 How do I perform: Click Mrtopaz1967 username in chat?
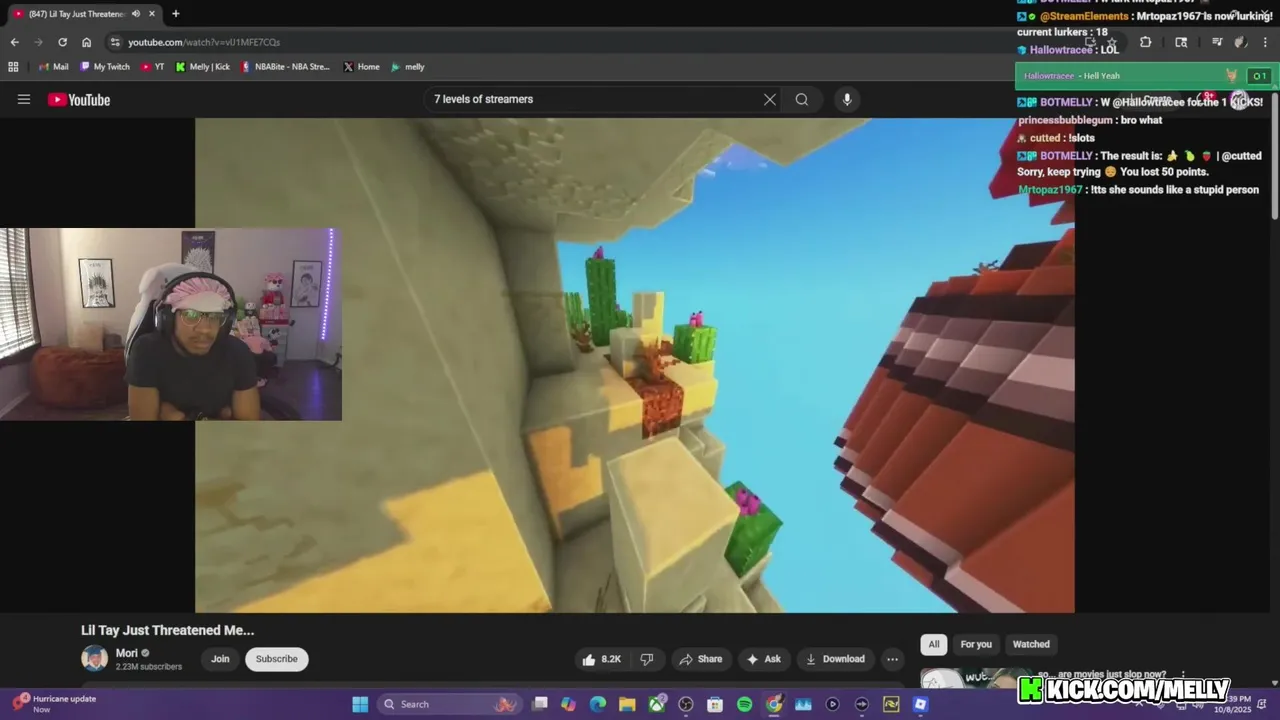(1050, 190)
